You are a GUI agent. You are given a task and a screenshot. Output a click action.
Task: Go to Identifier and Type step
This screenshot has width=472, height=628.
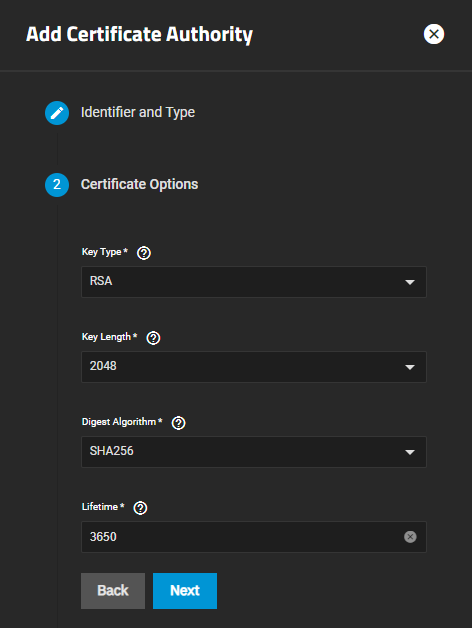pos(138,113)
